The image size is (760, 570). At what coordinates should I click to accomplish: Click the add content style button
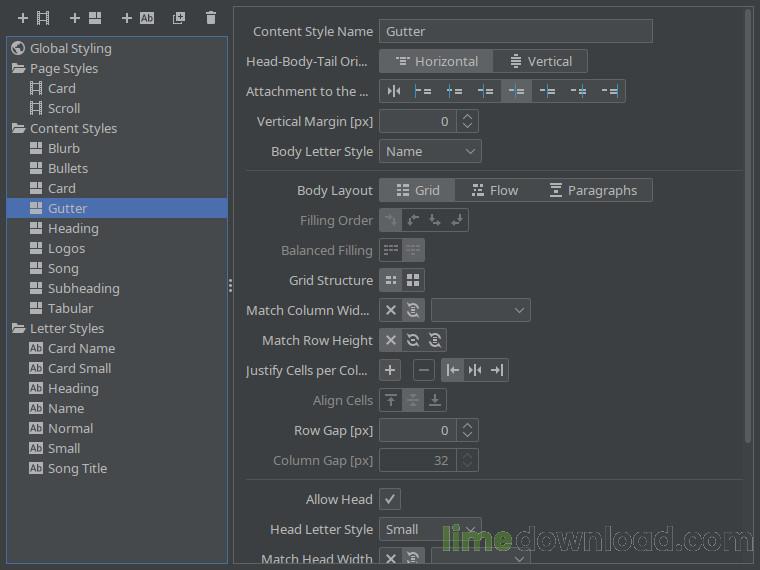[x=85, y=18]
